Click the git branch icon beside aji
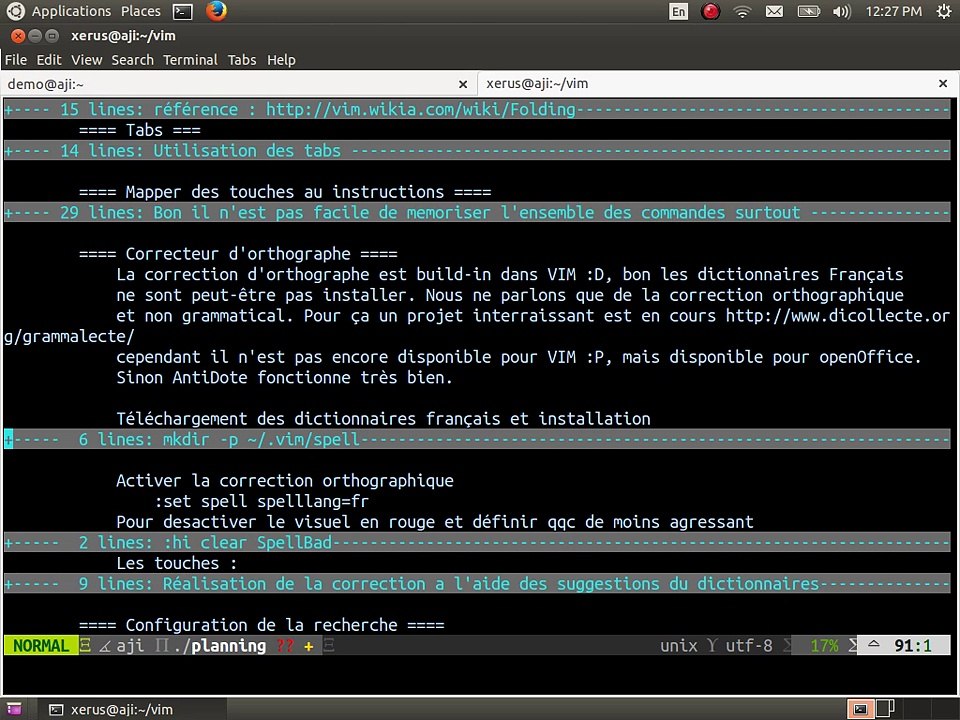 [105, 646]
